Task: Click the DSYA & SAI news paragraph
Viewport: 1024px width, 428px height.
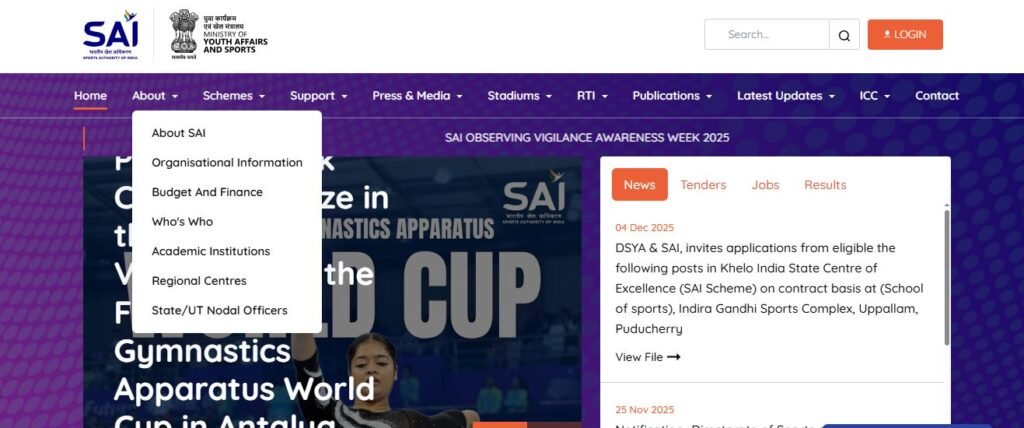Action: [x=769, y=288]
